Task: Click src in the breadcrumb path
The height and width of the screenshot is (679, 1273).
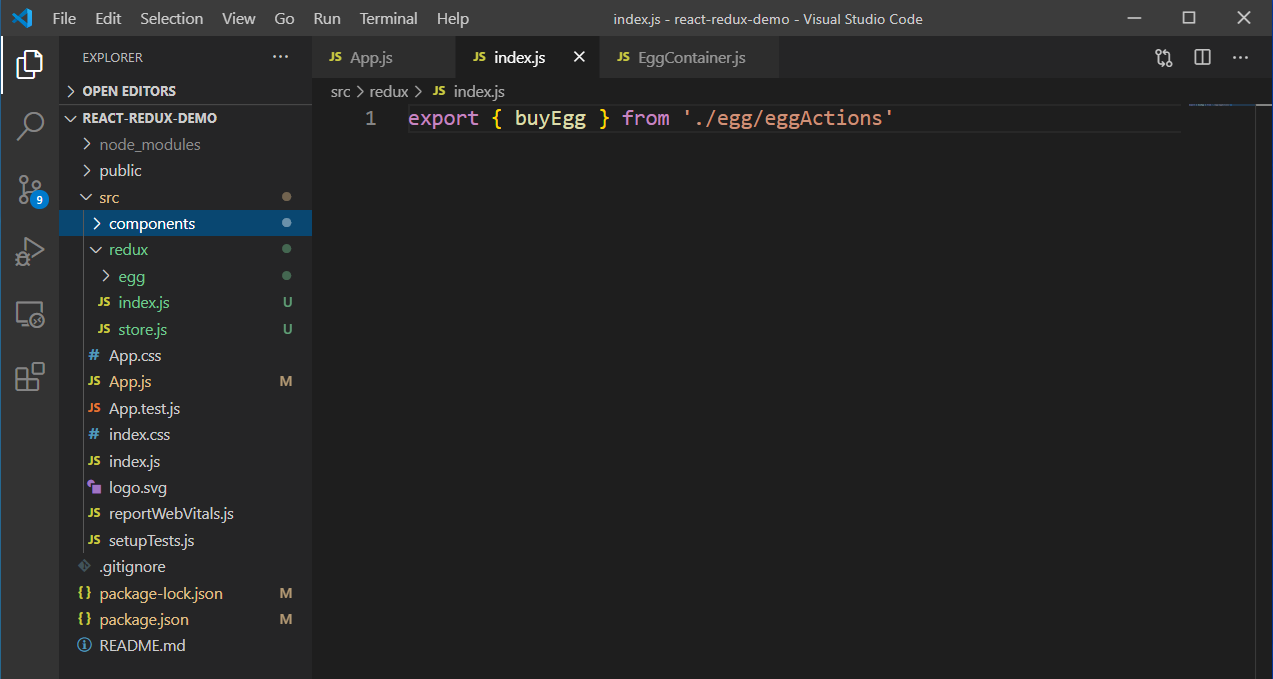Action: coord(340,91)
